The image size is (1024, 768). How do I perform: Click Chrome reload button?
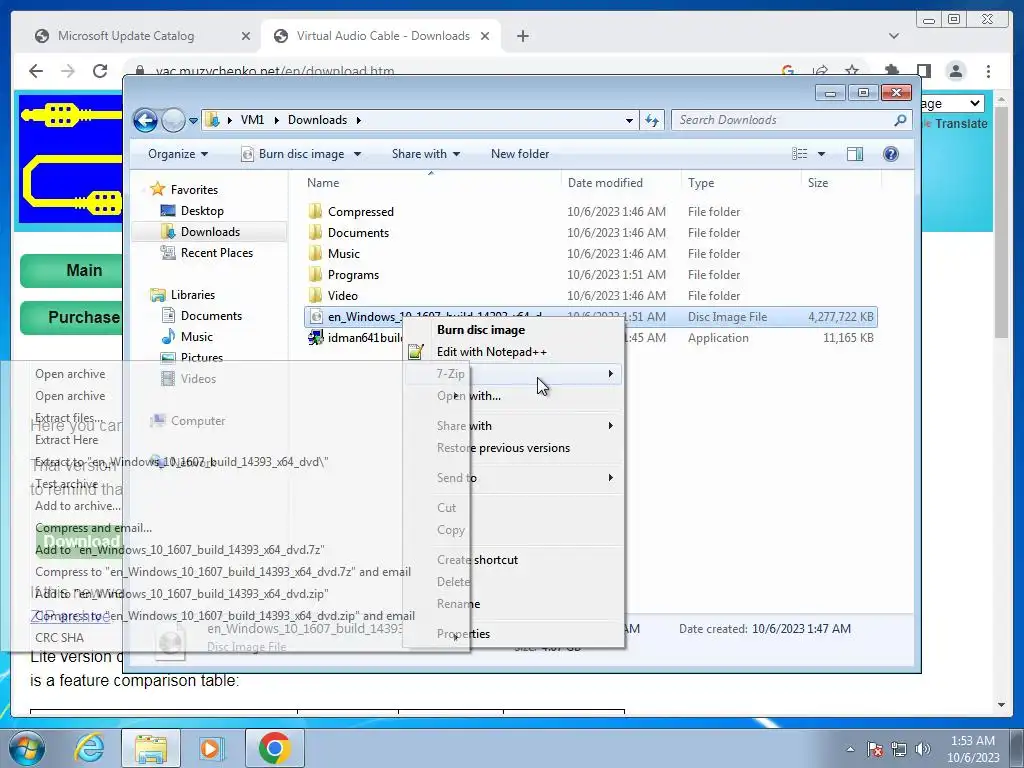(100, 71)
